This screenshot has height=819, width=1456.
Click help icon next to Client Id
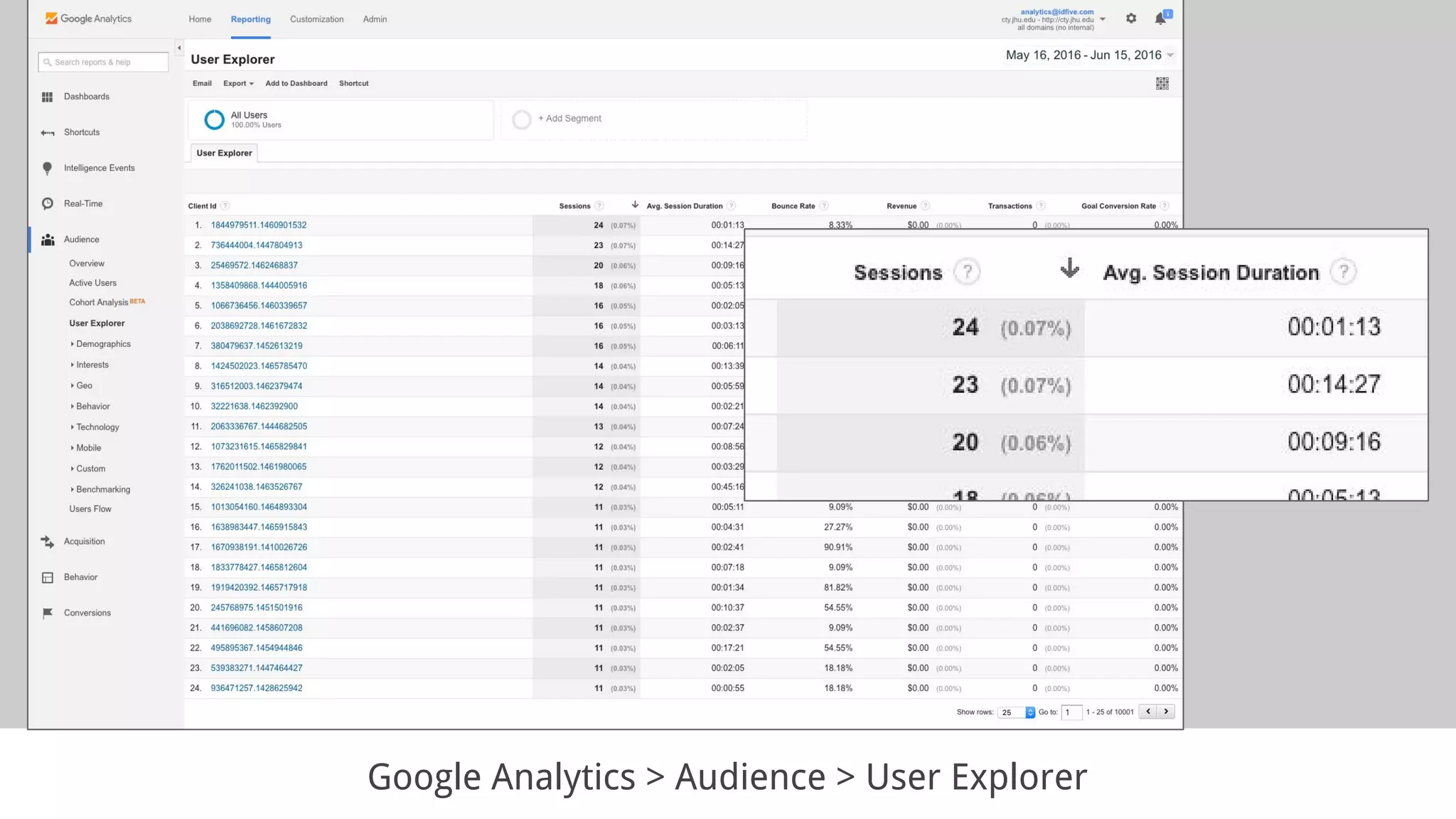click(x=225, y=206)
